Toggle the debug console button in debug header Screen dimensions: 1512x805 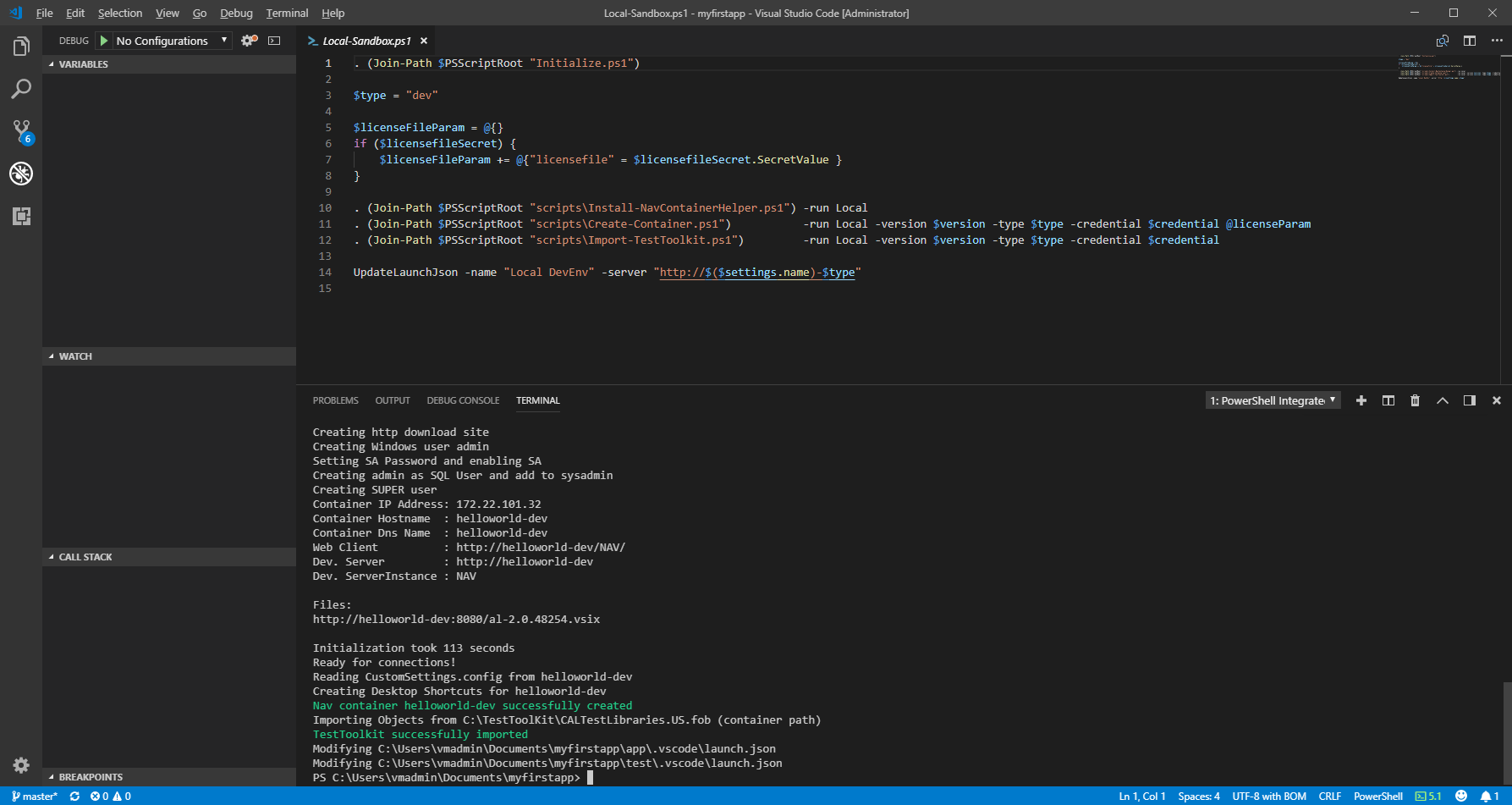pyautogui.click(x=274, y=41)
